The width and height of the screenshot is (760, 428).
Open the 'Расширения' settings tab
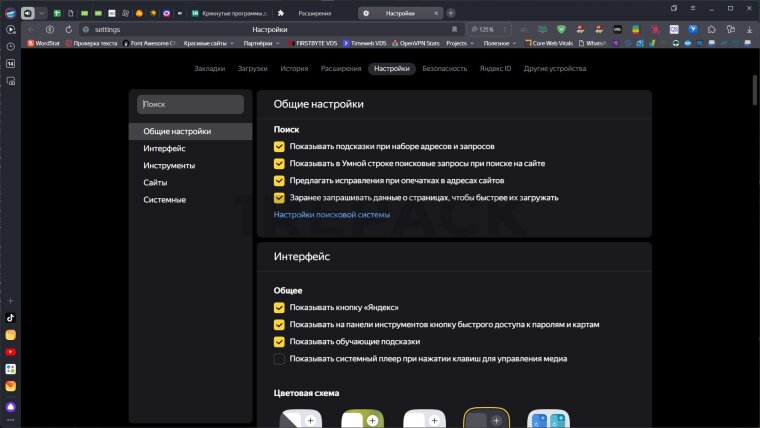[x=340, y=69]
